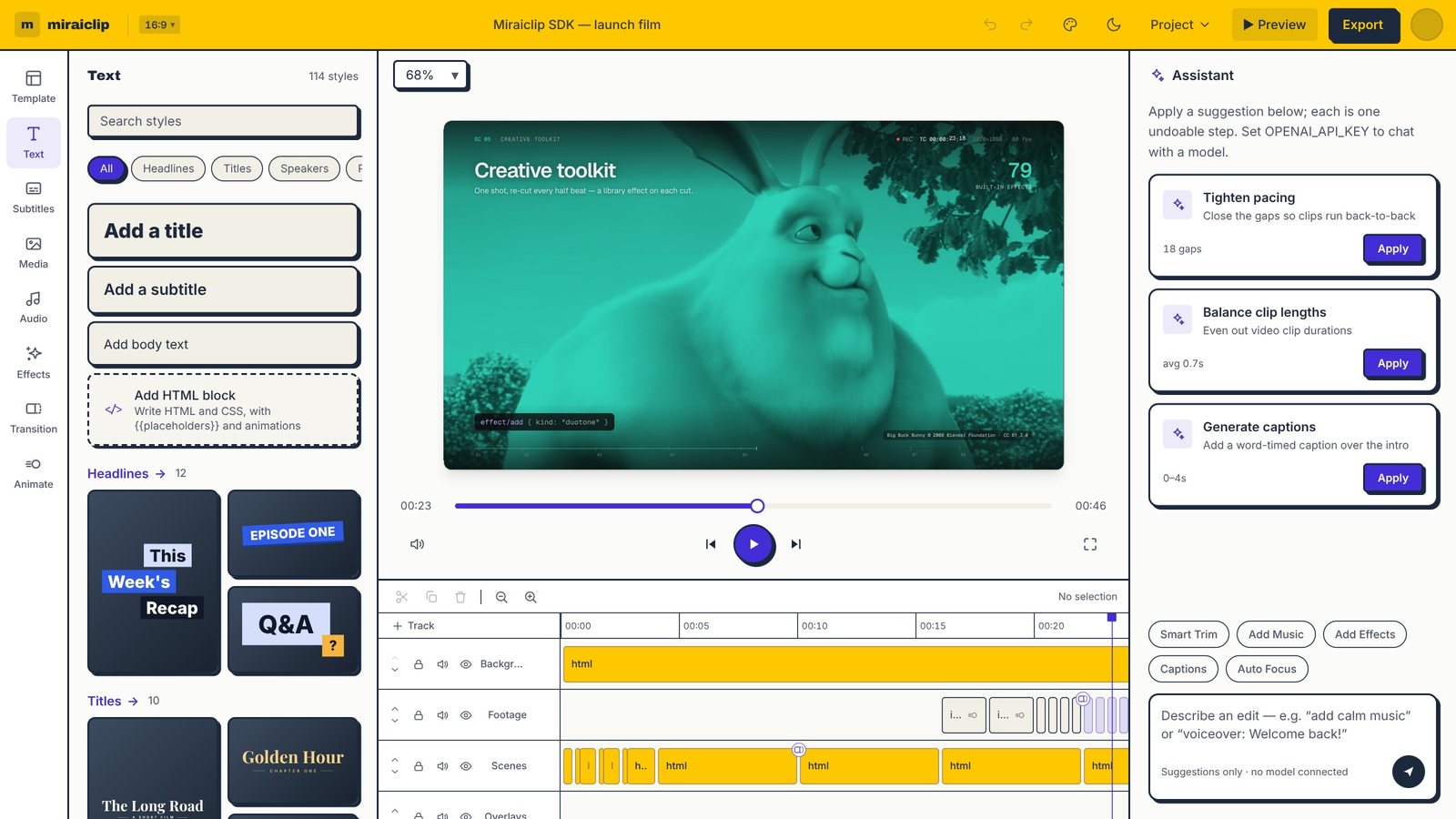Select the Headlines filter chip
Screen dimensions: 1456x819
(x=168, y=168)
